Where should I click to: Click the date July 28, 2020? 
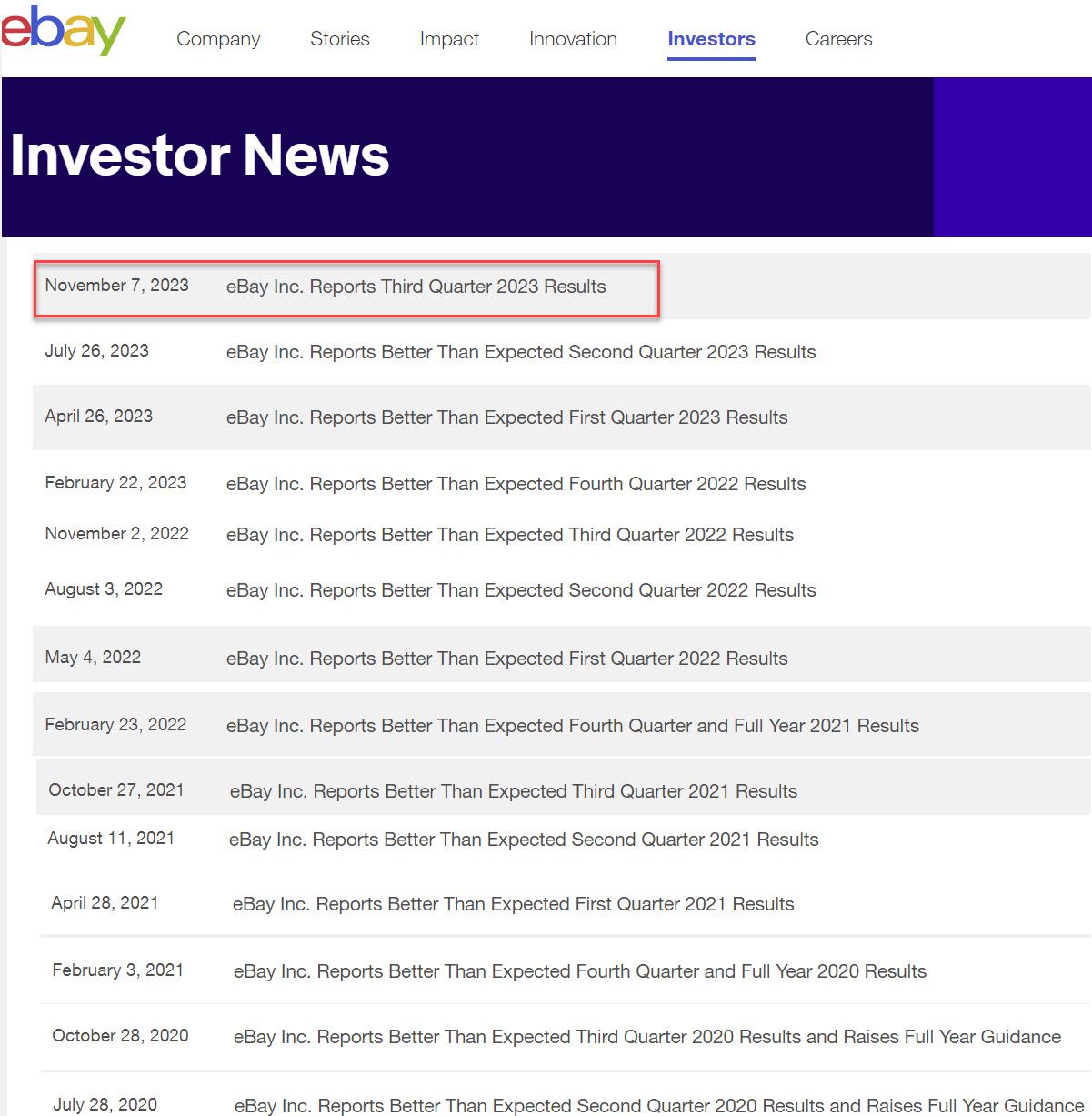[x=105, y=1105]
